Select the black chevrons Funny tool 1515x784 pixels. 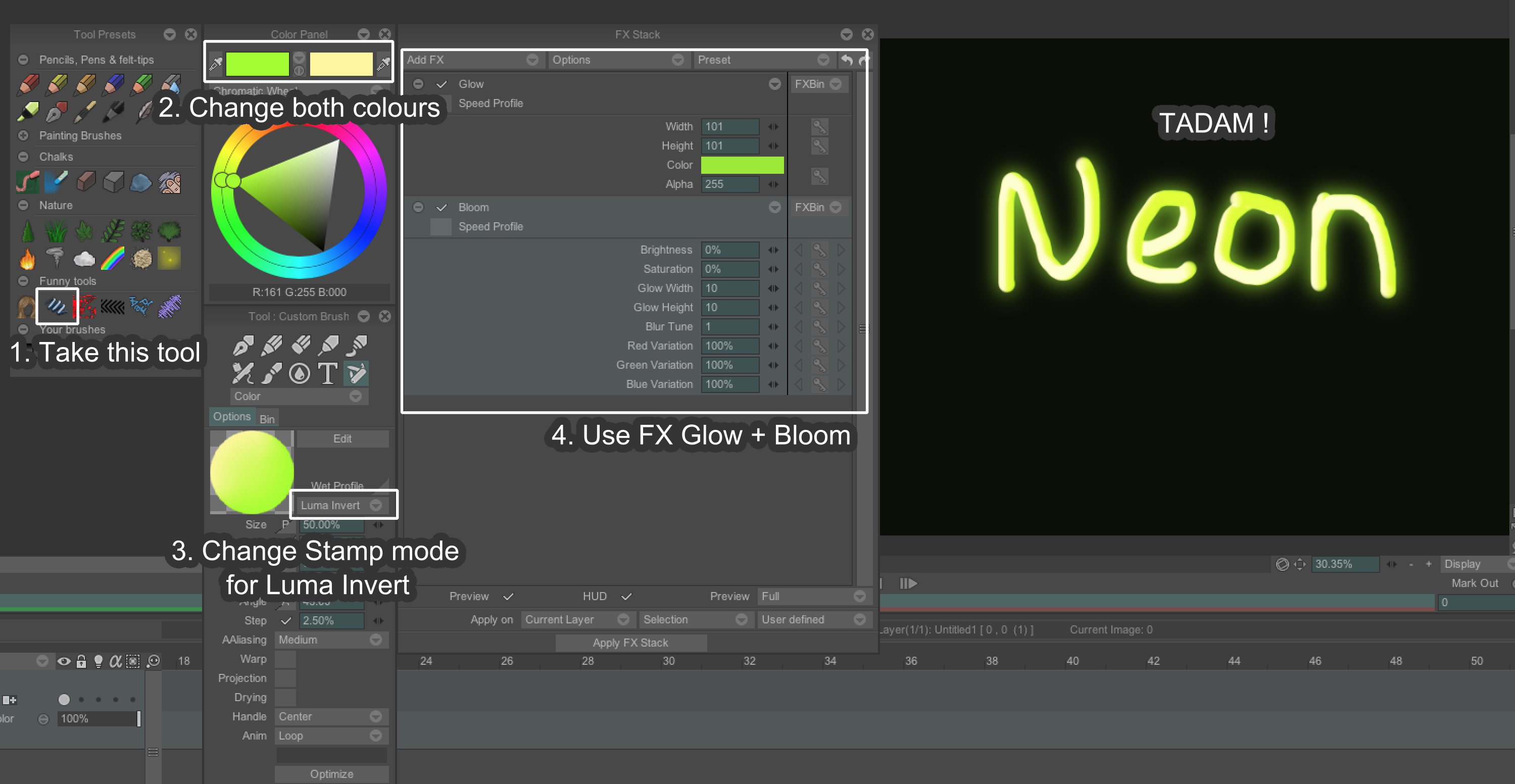tap(113, 307)
